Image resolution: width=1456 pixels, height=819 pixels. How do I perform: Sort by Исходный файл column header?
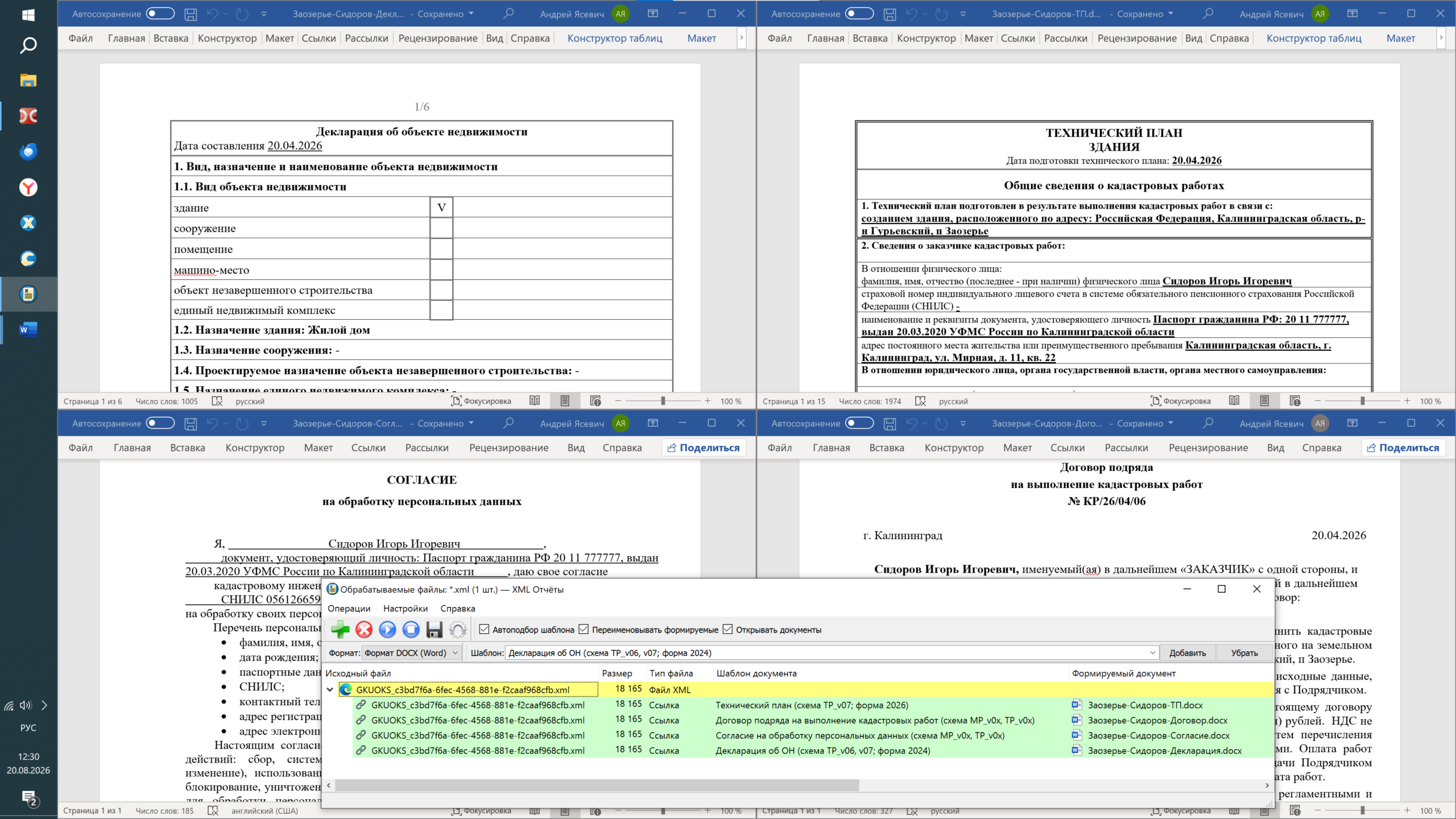pos(461,673)
